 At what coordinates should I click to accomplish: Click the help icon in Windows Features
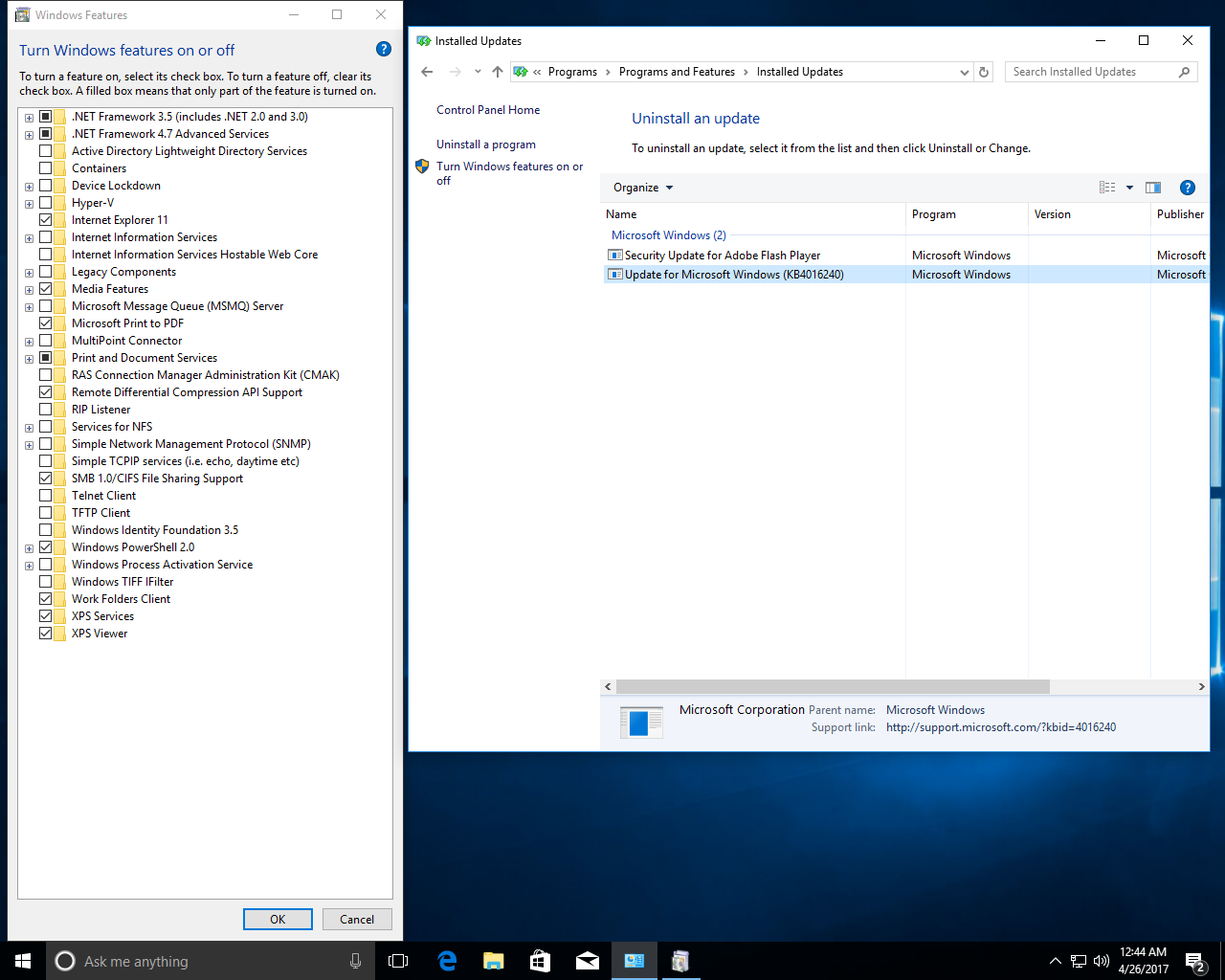(384, 49)
